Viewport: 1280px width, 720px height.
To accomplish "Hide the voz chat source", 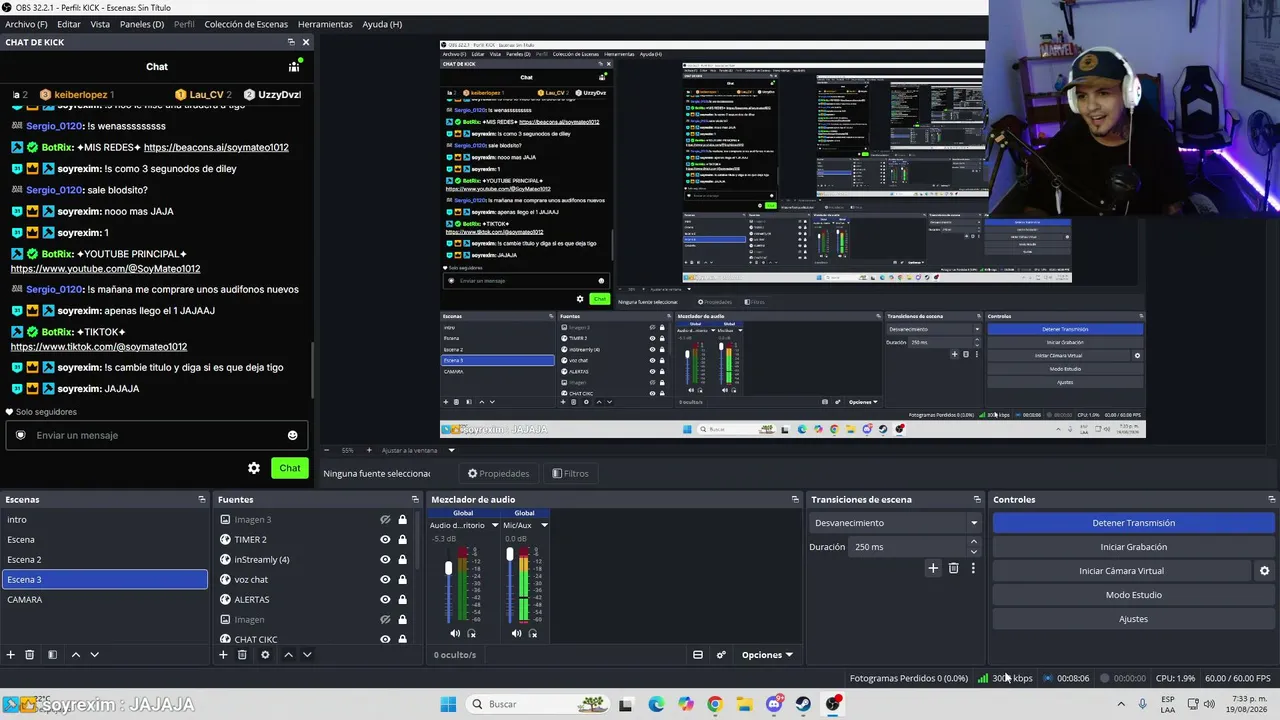I will coord(385,580).
